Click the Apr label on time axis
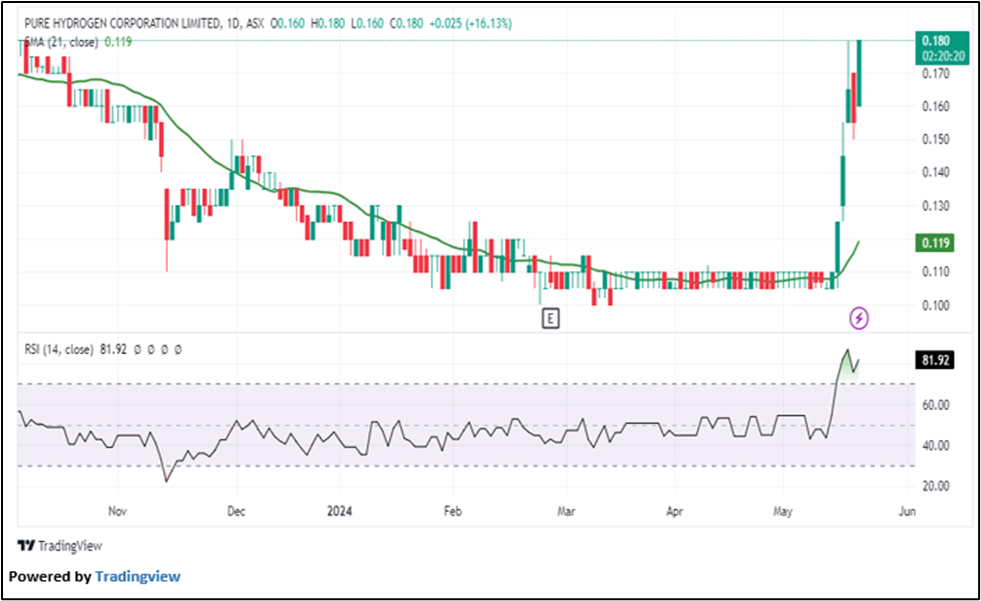 click(x=674, y=511)
